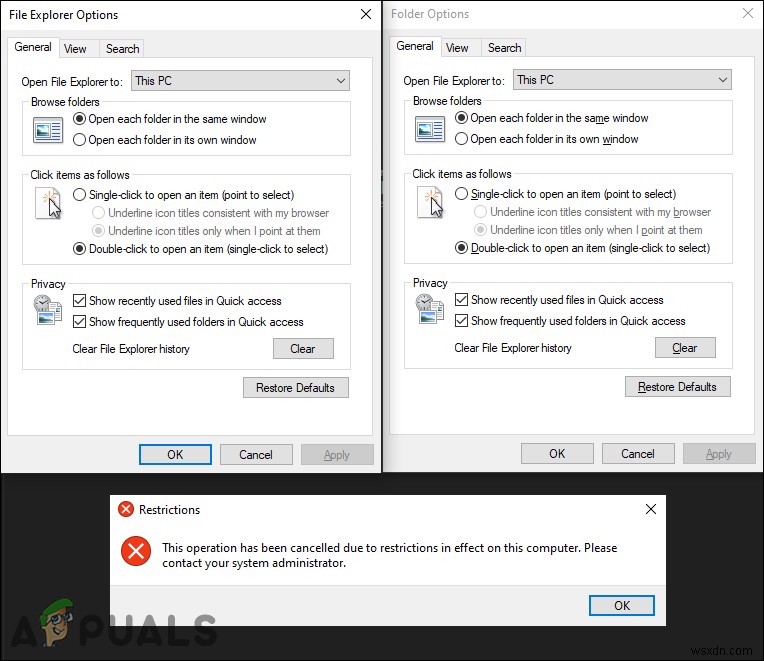Expand This PC dropdown in Folder Options
Image resolution: width=764 pixels, height=661 pixels.
click(x=622, y=80)
